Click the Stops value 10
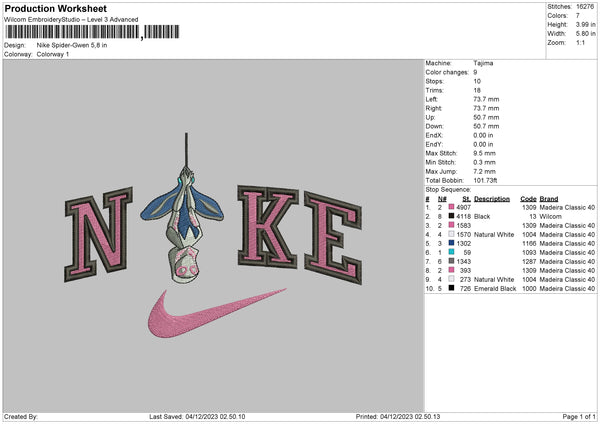This screenshot has width=600, height=424. (x=477, y=81)
